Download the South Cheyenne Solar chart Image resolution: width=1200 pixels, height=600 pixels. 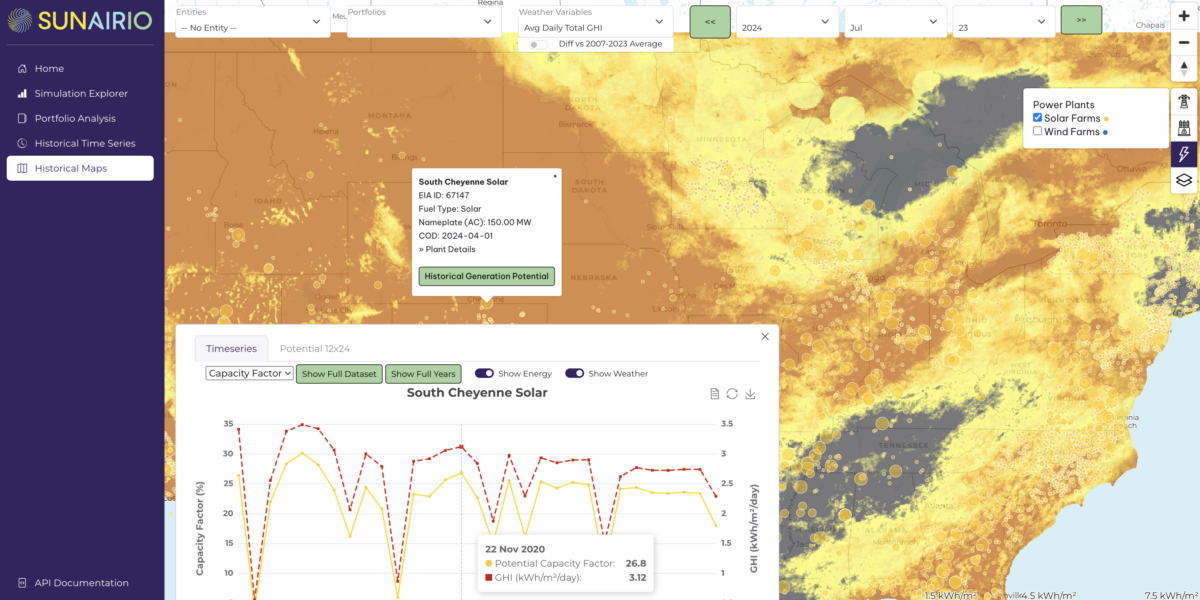tap(750, 394)
